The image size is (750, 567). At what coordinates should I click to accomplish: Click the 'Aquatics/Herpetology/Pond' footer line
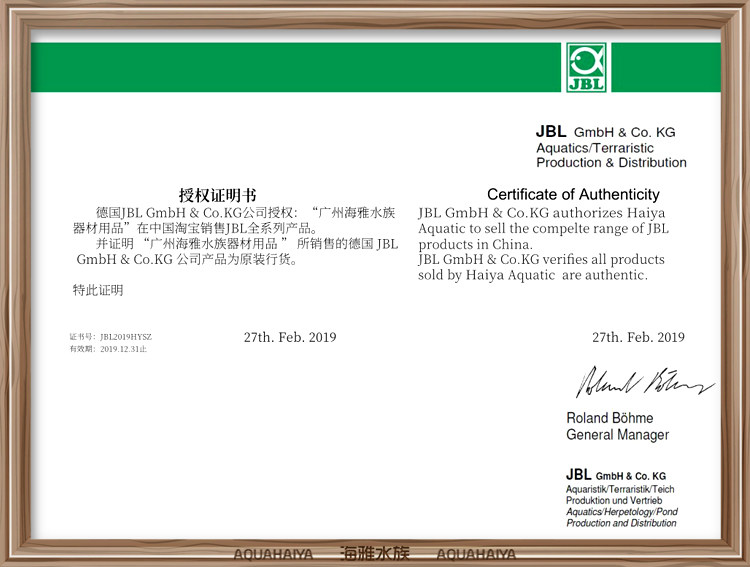coord(622,511)
